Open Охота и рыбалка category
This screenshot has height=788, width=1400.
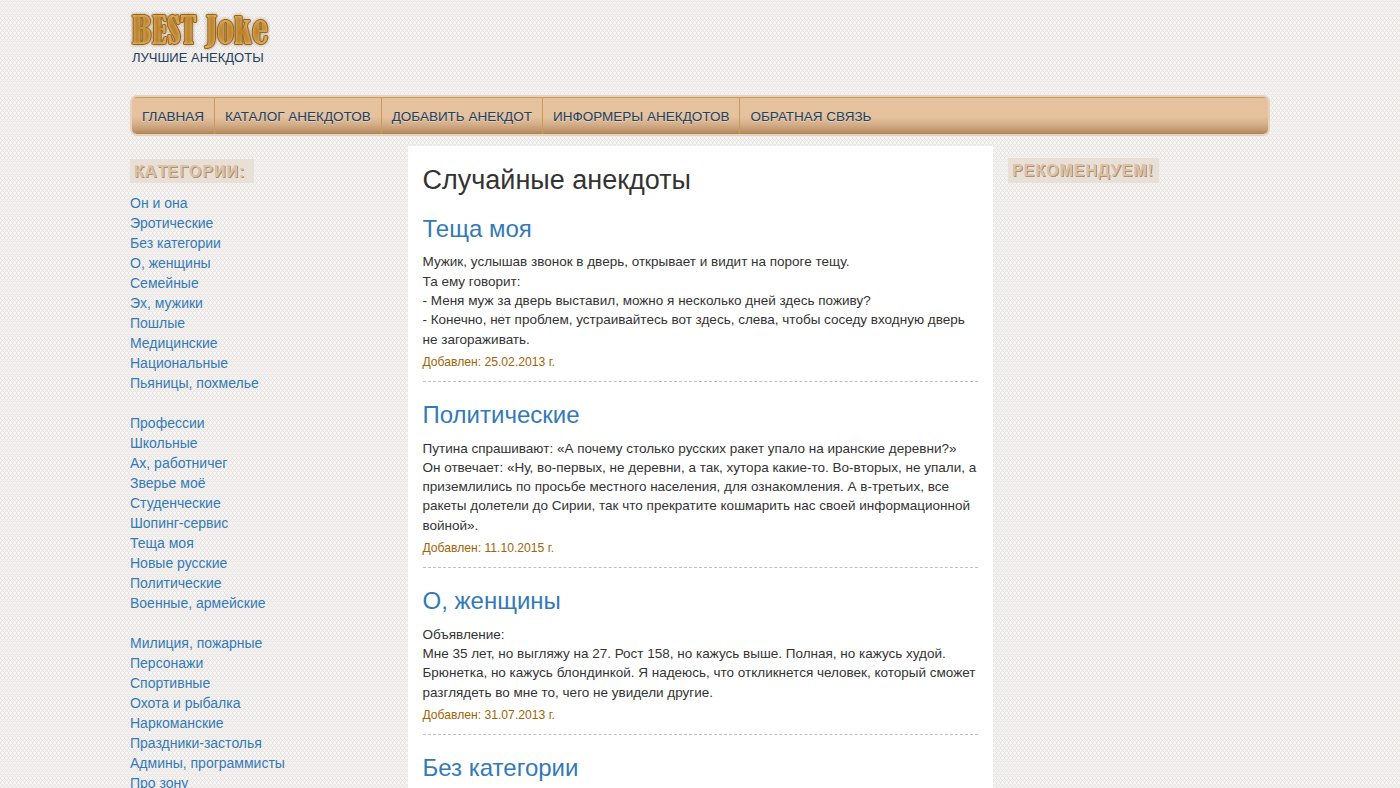coord(185,703)
